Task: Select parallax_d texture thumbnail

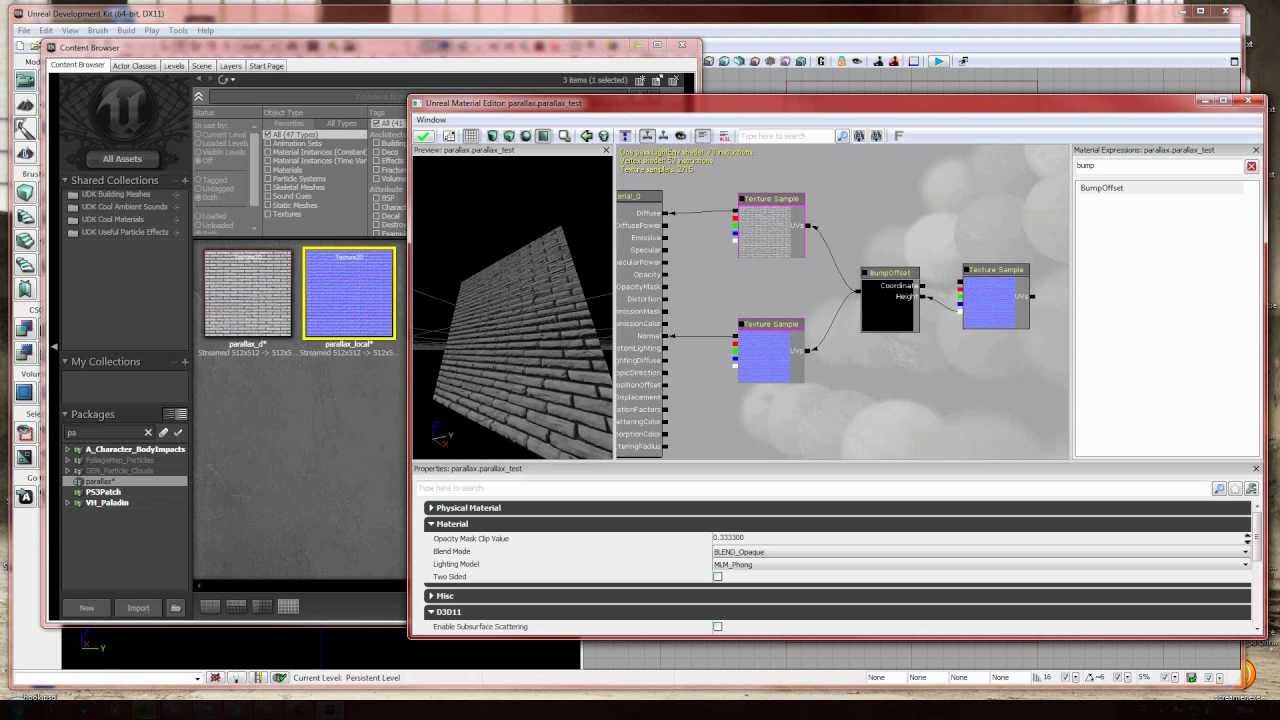Action: (248, 293)
